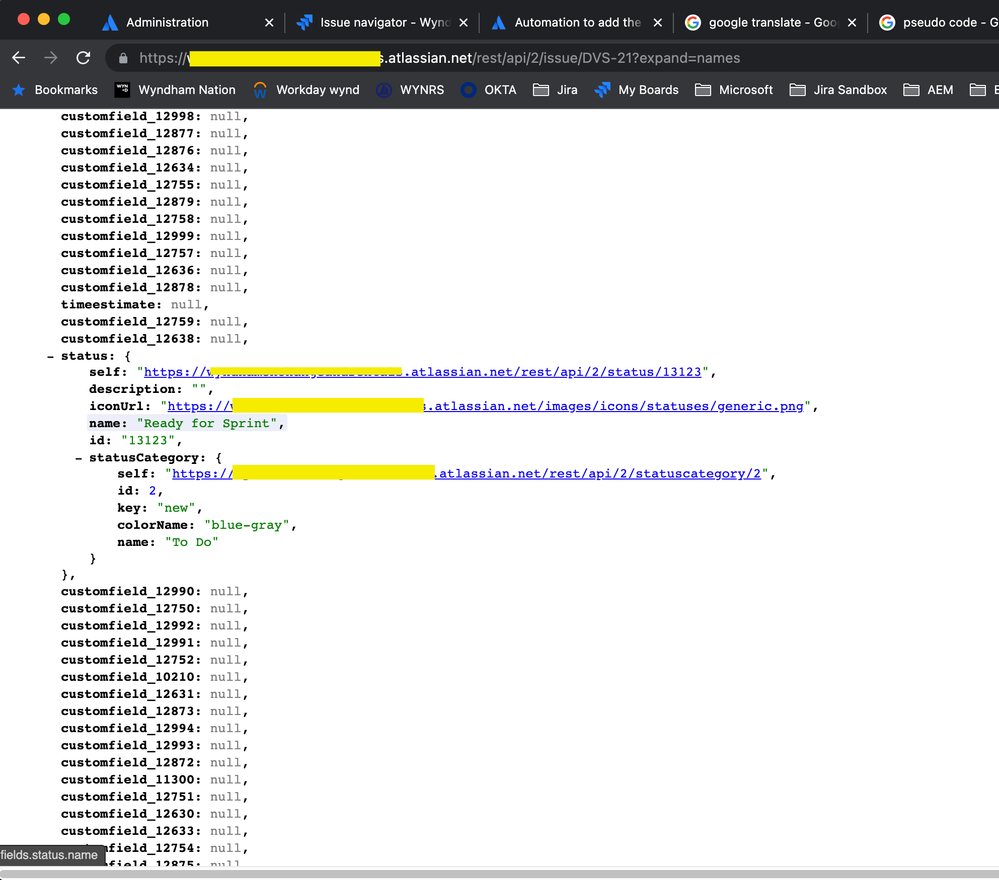Click the lock icon in address bar
Screen dimensions: 999x880
click(123, 58)
